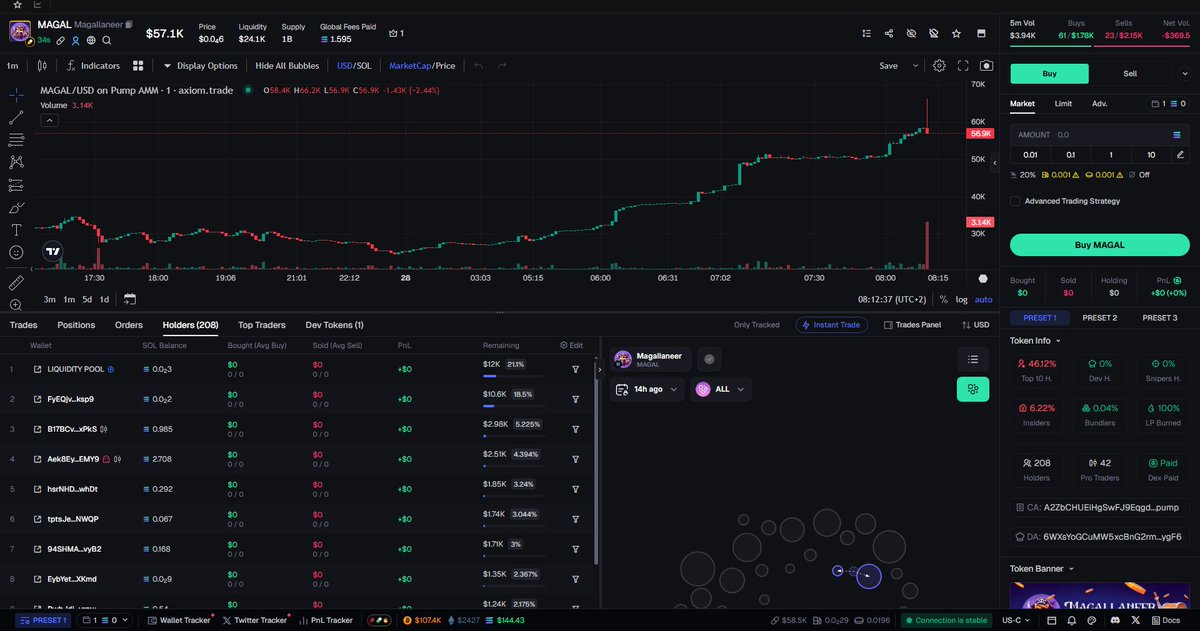
Task: Open the Save layout dropdown arrow
Action: coord(914,66)
